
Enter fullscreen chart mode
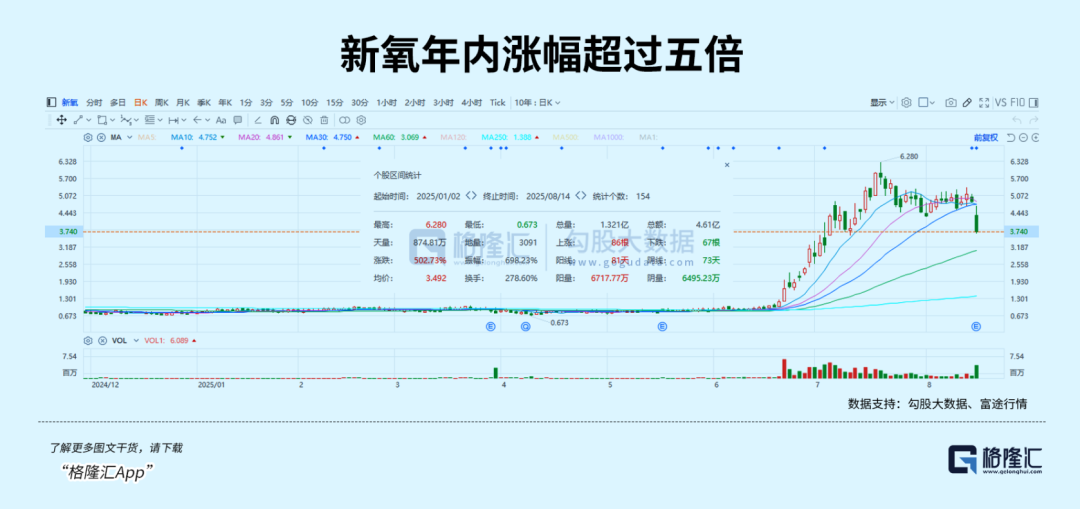coord(984,103)
